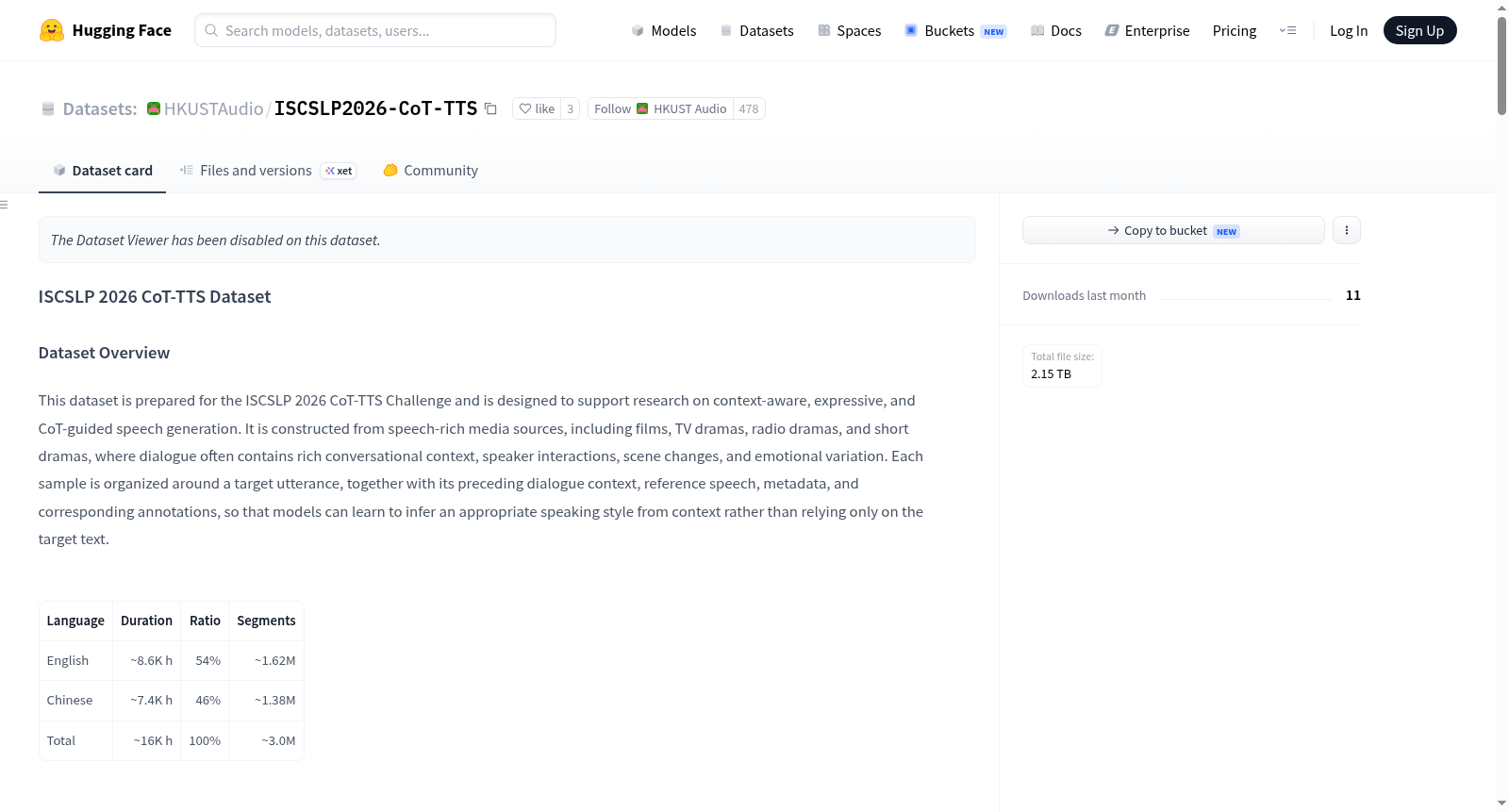This screenshot has height=812, width=1509.
Task: Open Docs in the top navigation
Action: click(1056, 30)
